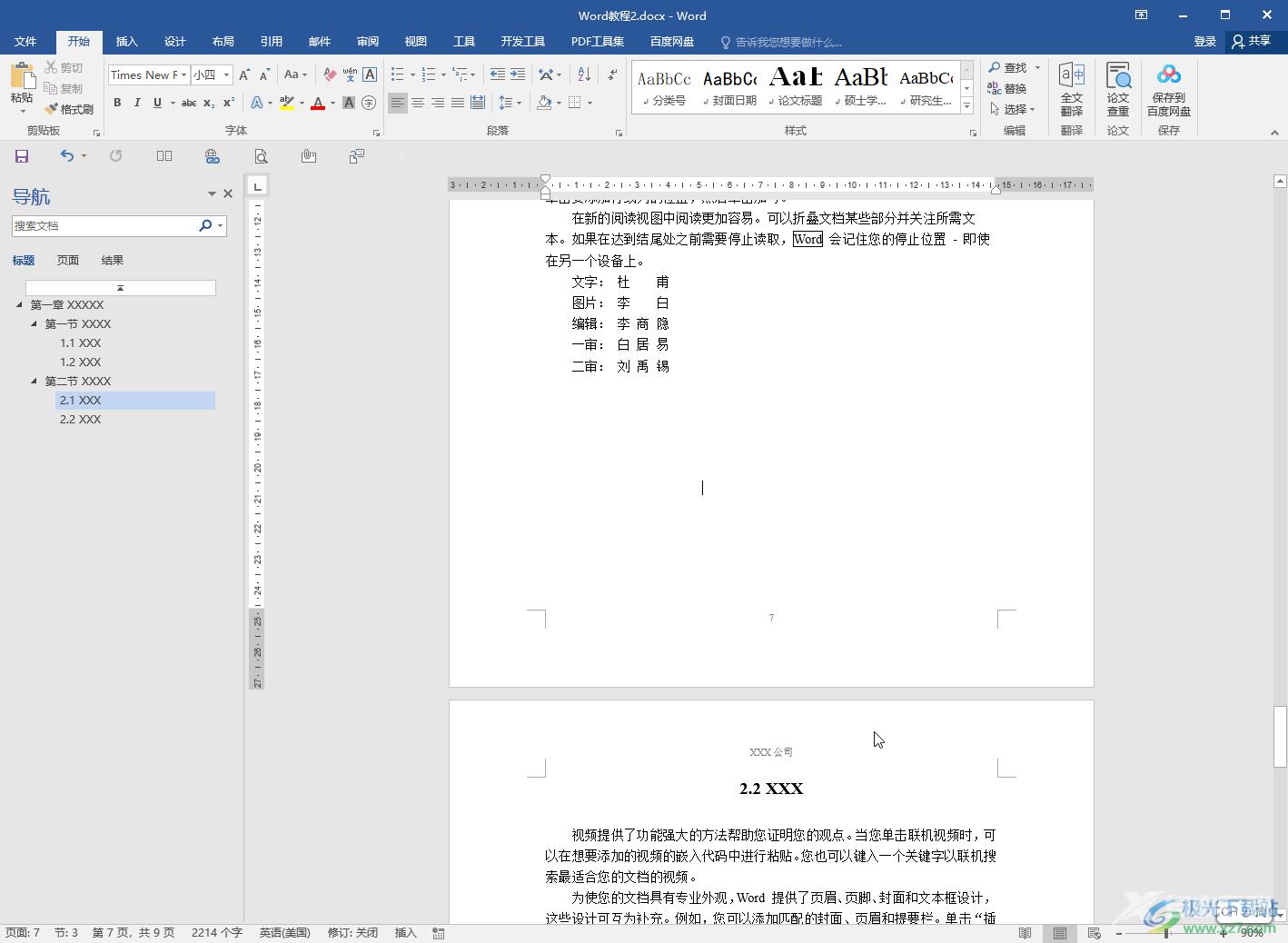1288x943 pixels.
Task: Click the magnifier search icon in navigation box
Action: pyautogui.click(x=205, y=225)
